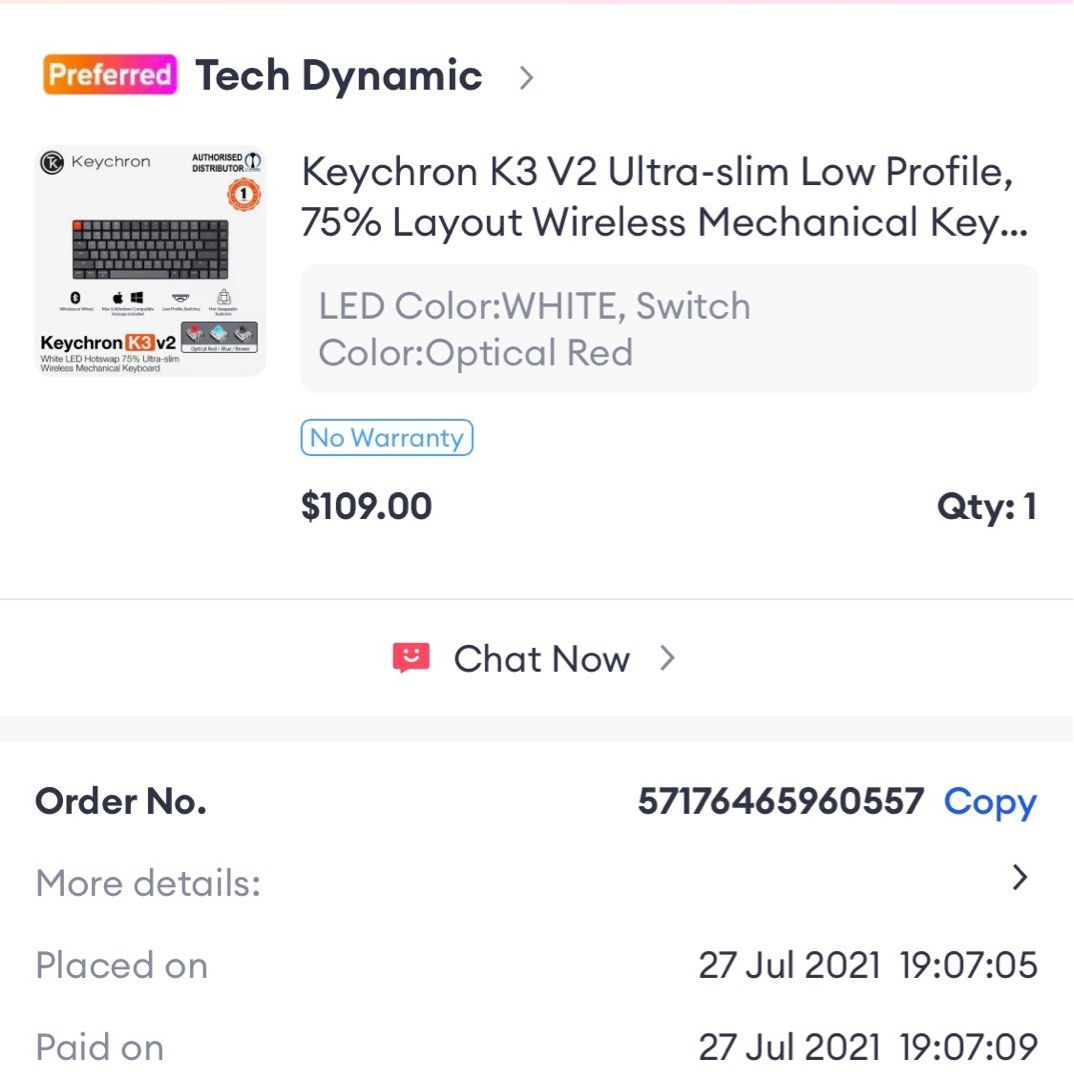Click the More details label text
This screenshot has width=1074, height=1080.
point(148,882)
